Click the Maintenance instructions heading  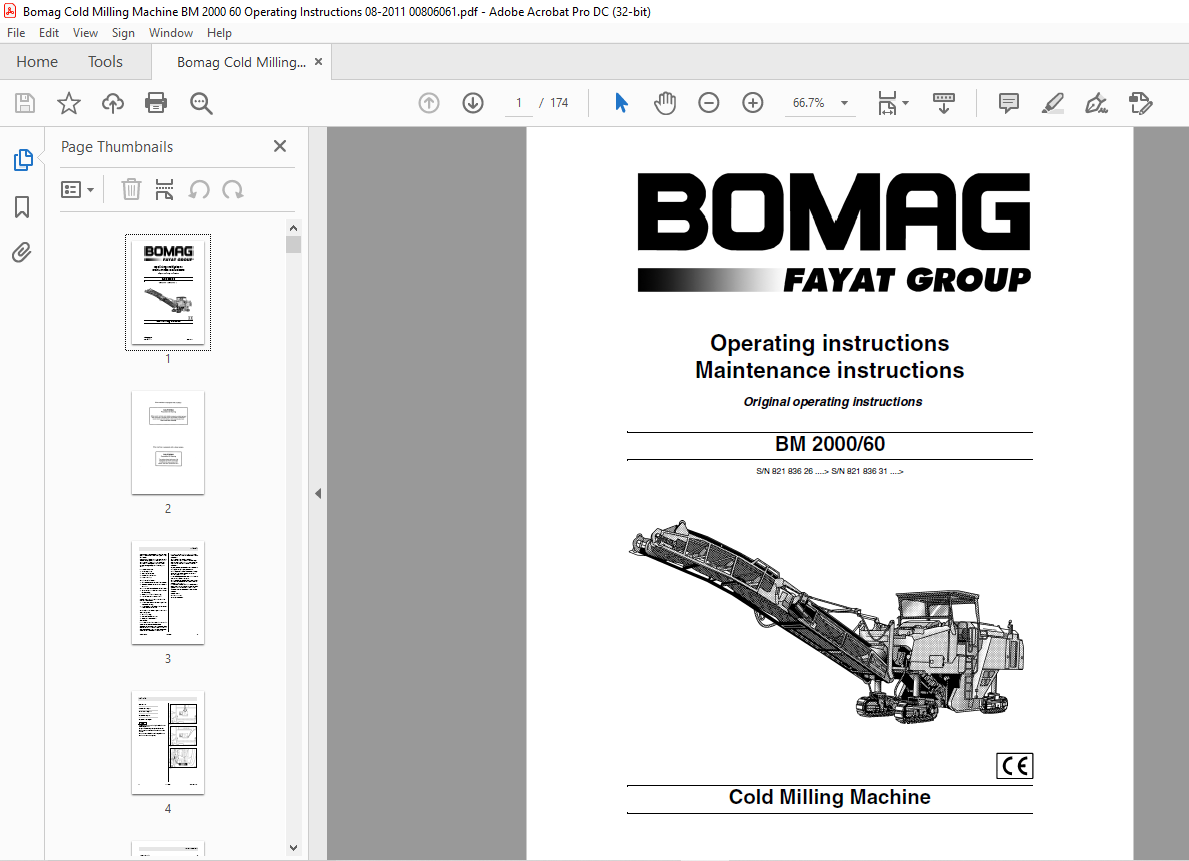pyautogui.click(x=830, y=370)
